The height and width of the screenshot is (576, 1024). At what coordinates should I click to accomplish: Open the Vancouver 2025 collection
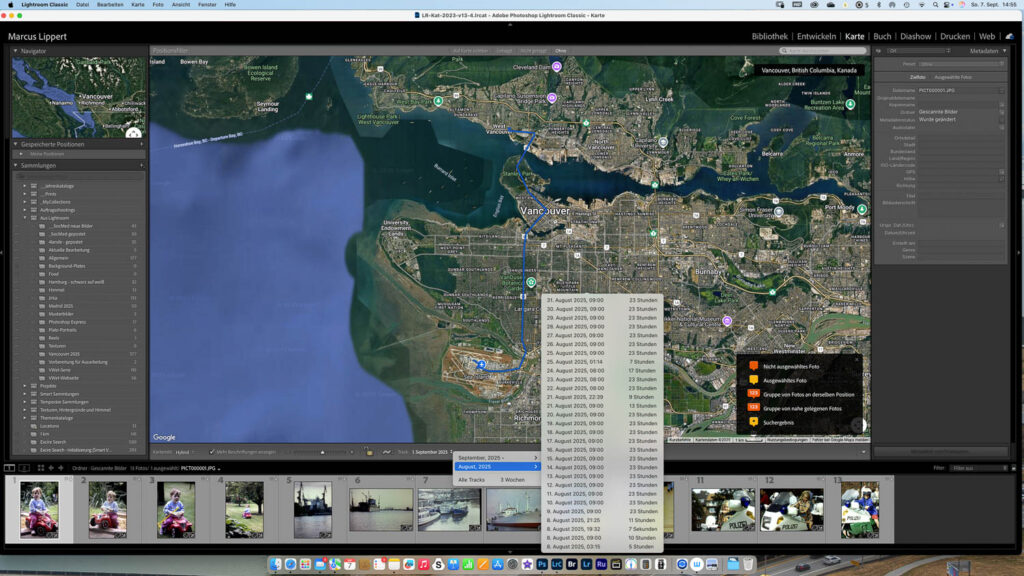64,354
